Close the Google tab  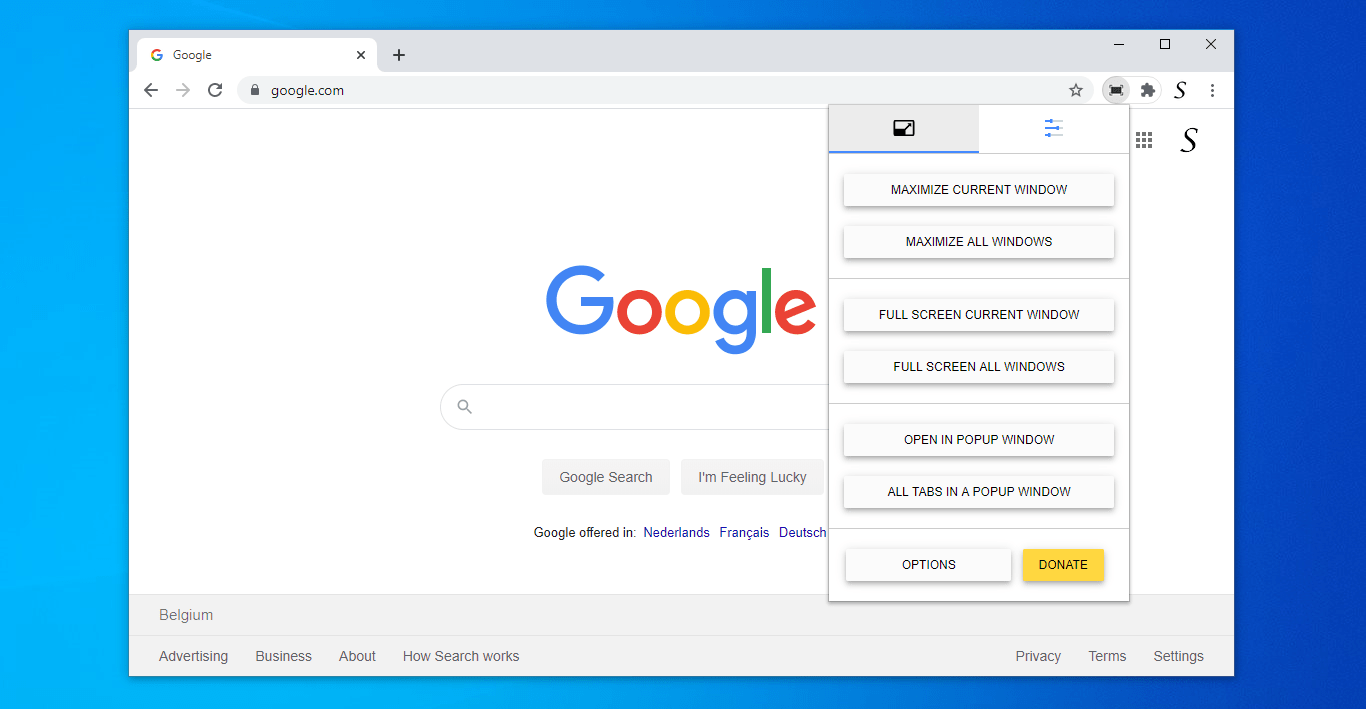pos(361,55)
